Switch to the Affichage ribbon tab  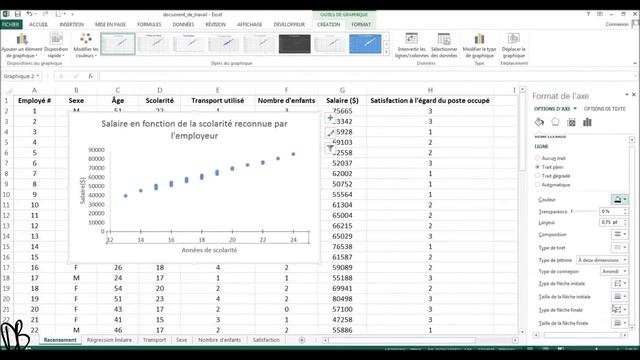249,24
